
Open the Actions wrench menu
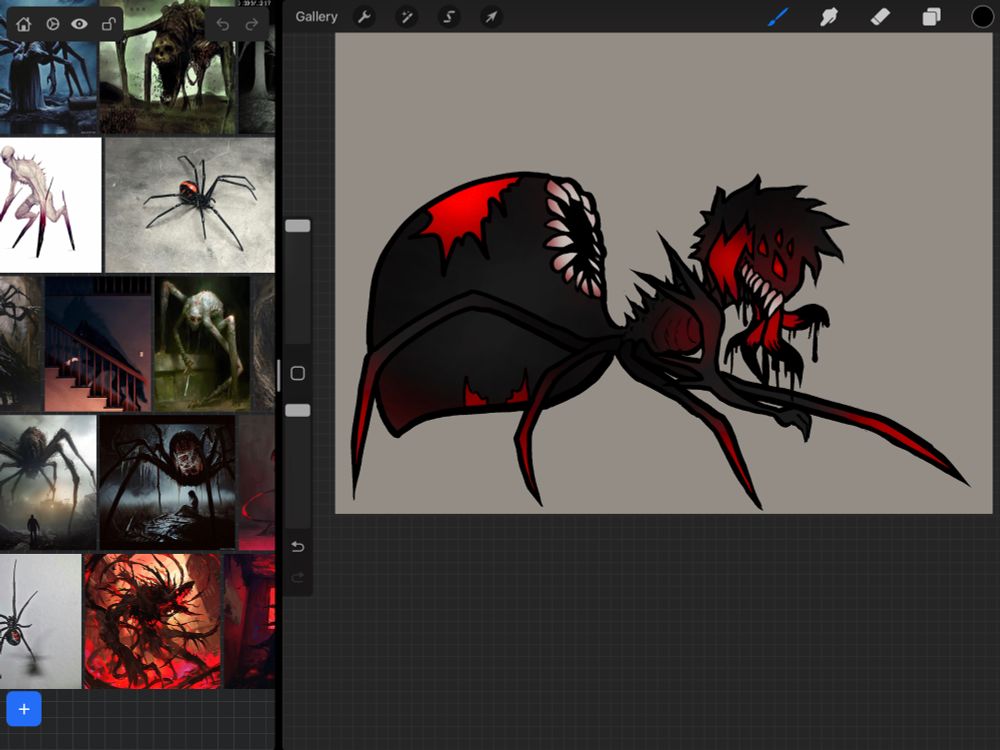364,17
